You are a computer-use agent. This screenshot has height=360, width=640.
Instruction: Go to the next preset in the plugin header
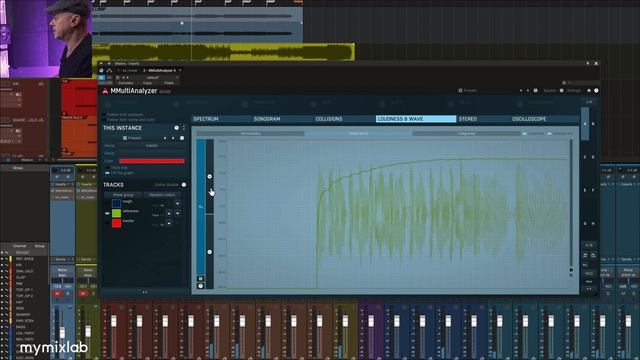click(x=528, y=91)
